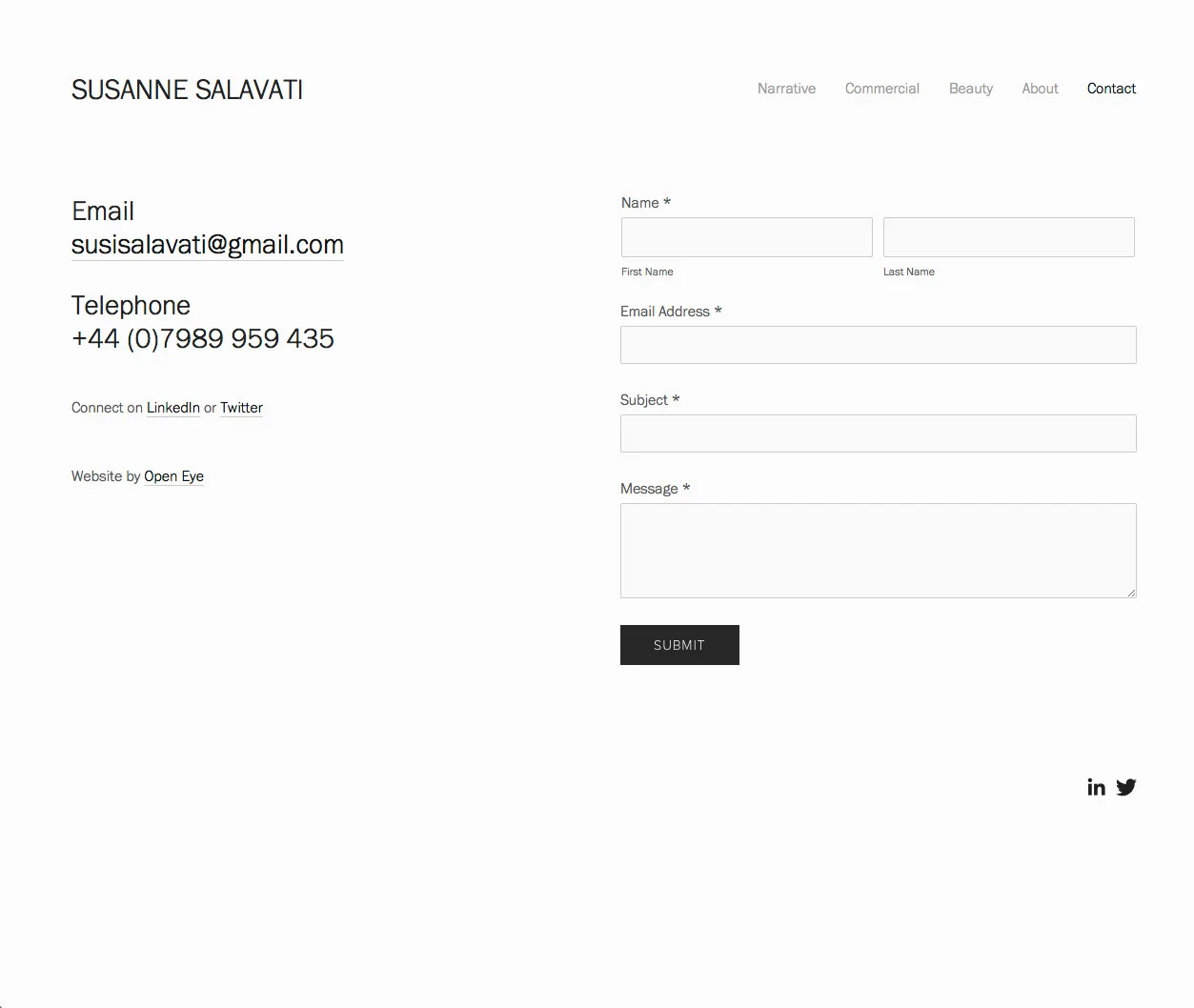Open the Narrative navigation page
This screenshot has height=1008, width=1194.
point(786,88)
